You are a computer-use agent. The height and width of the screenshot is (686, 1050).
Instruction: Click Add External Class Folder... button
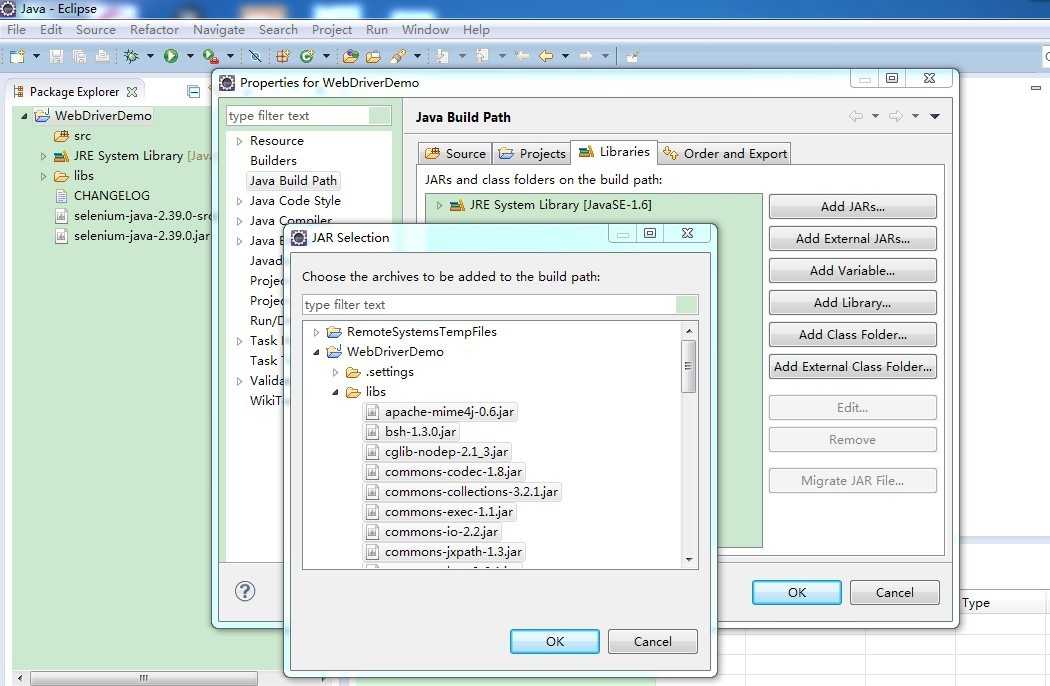point(852,366)
